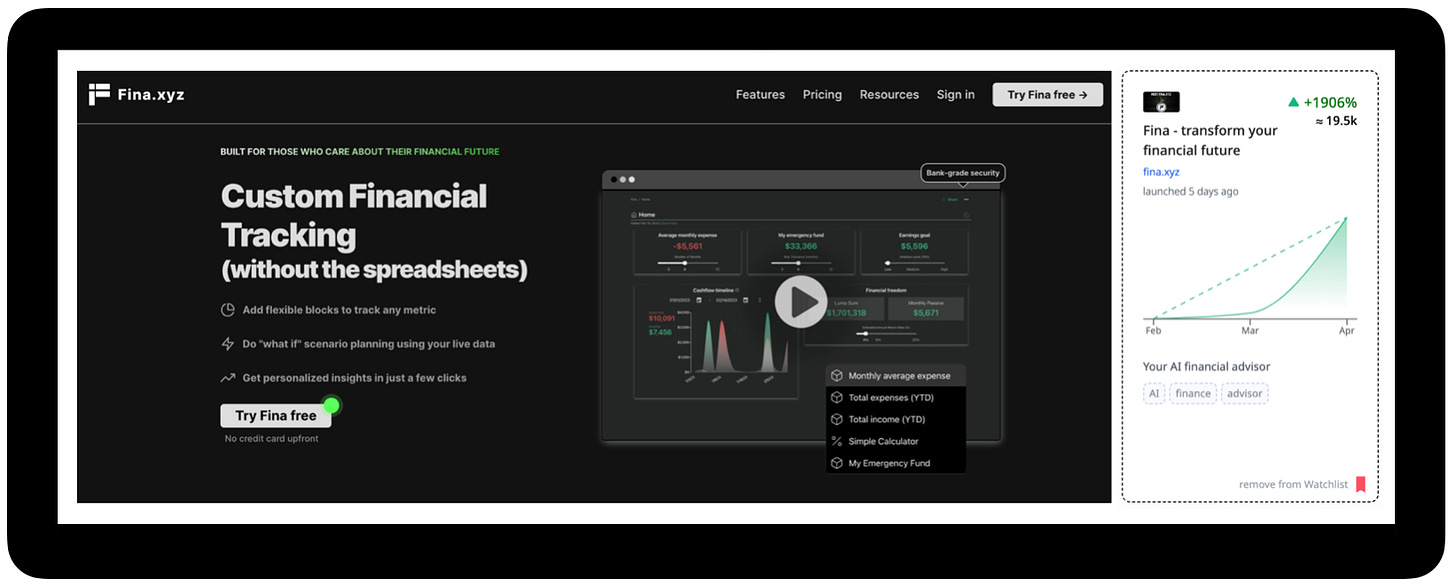Select My Emergency Fund block
The width and height of the screenshot is (1456, 587).
[896, 464]
